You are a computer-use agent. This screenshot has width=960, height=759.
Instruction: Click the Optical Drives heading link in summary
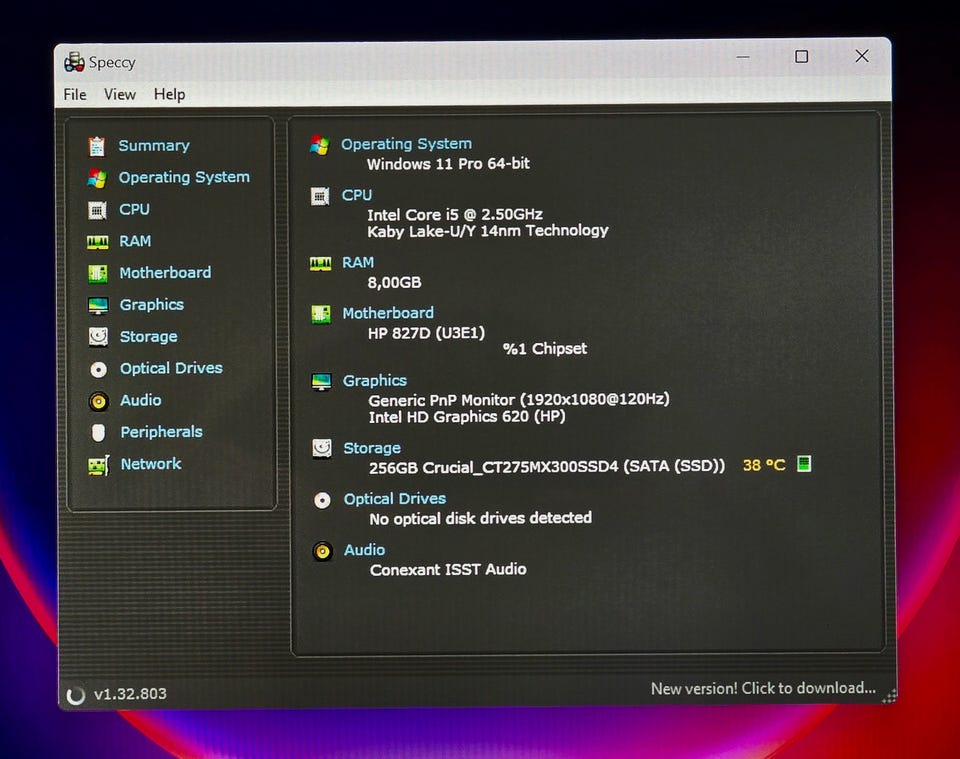[x=395, y=499]
